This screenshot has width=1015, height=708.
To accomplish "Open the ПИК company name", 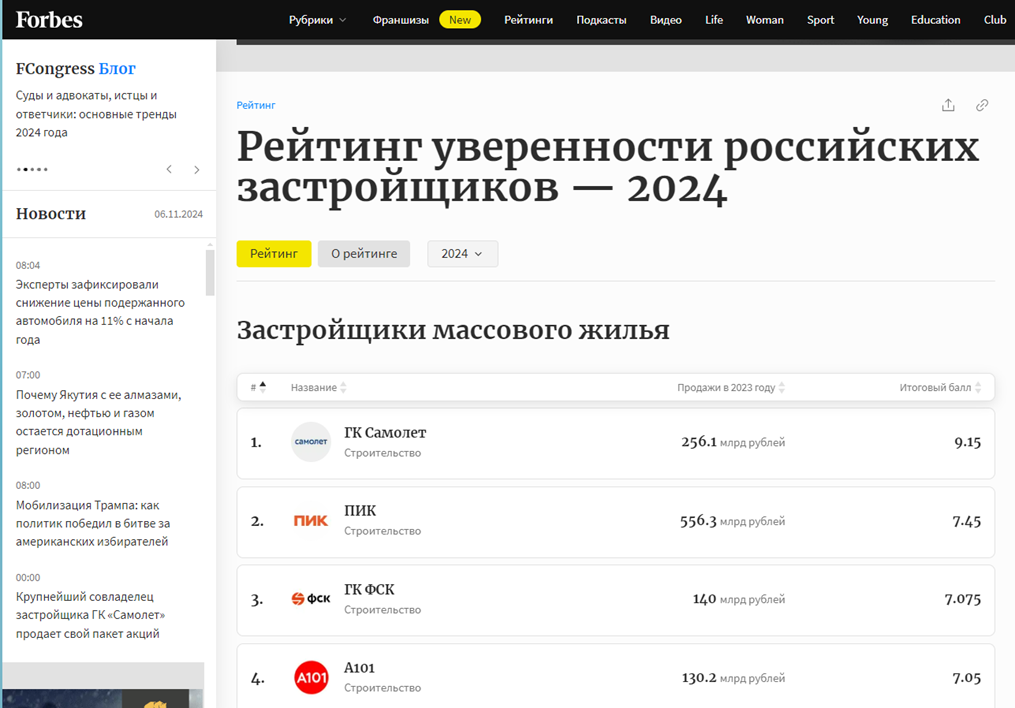I will pos(360,511).
